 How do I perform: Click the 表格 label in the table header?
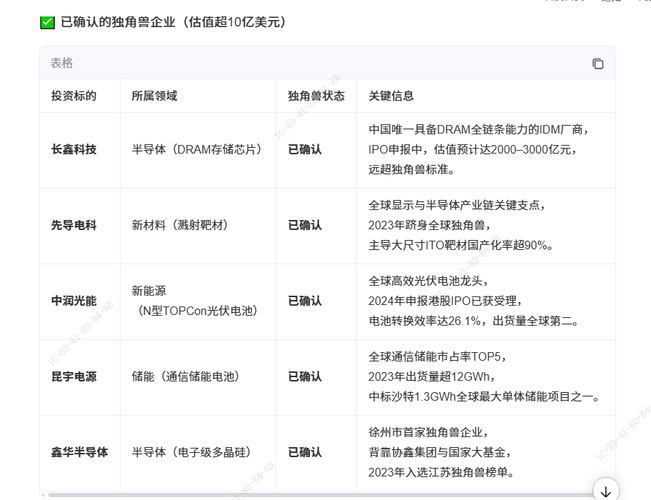61,63
